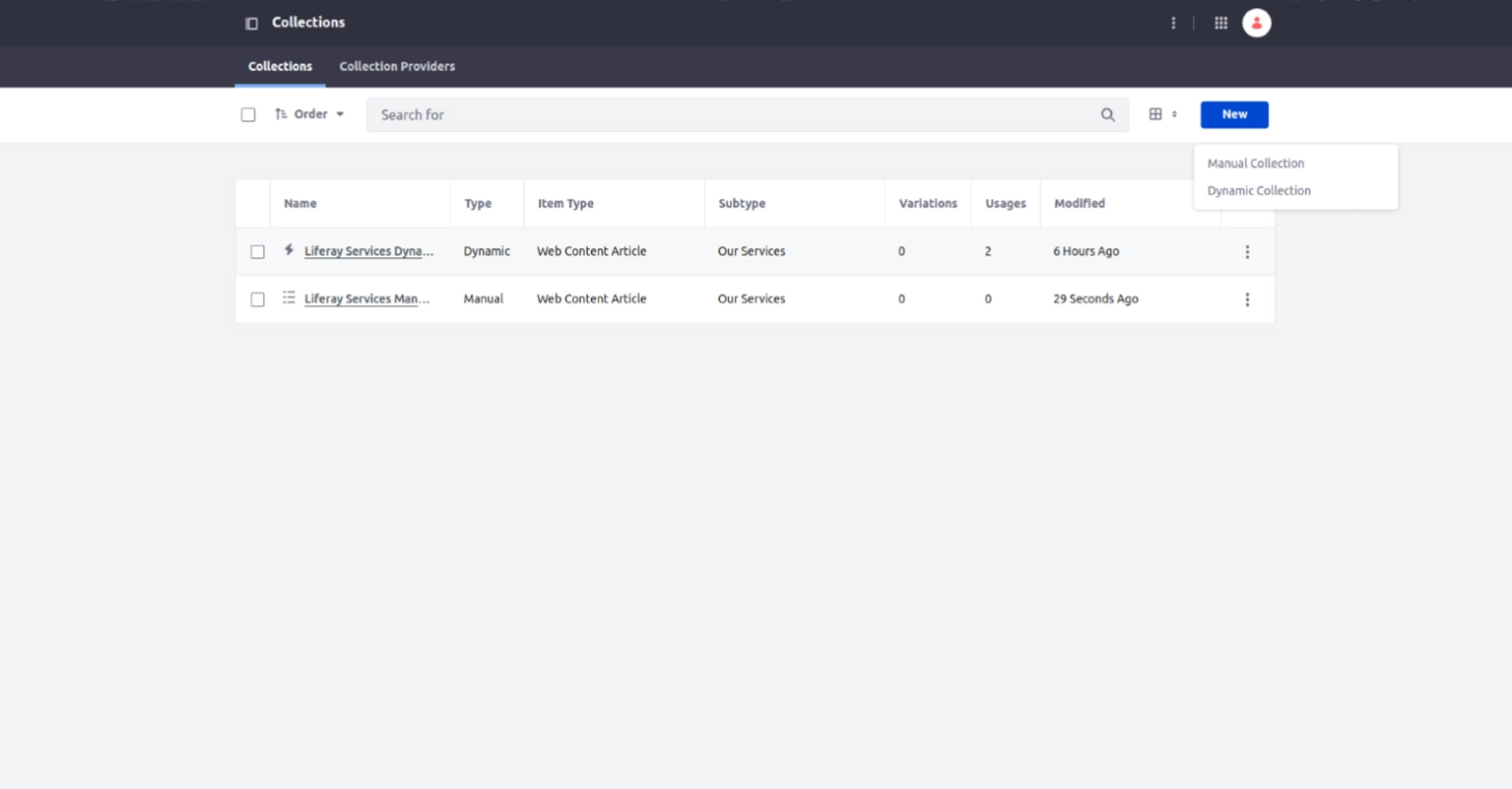Switch to the Collections tab
The width and height of the screenshot is (1512, 789).
[280, 66]
